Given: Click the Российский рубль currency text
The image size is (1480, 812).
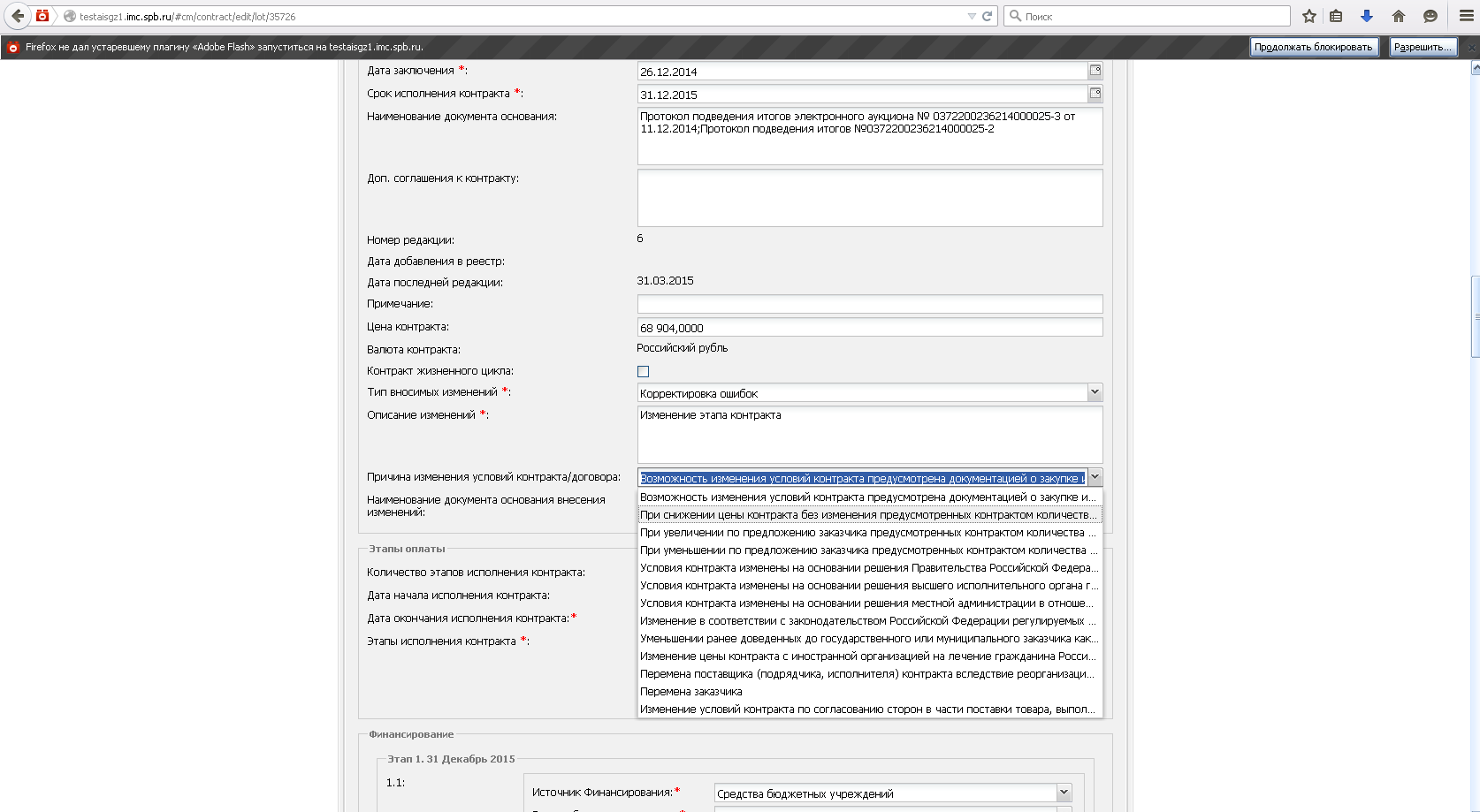Looking at the screenshot, I should pyautogui.click(x=682, y=348).
